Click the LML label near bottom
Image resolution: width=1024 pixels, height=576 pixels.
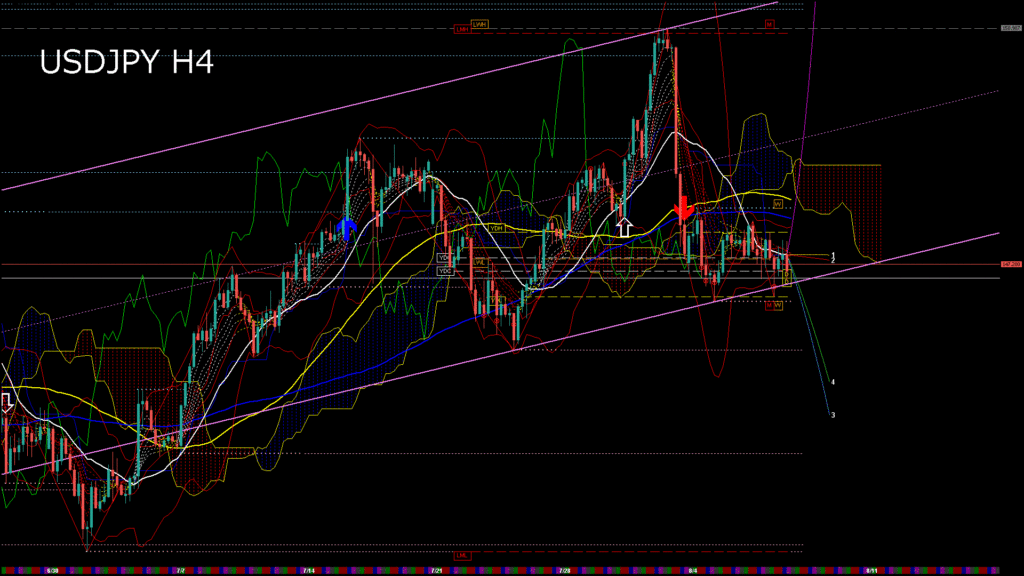click(x=462, y=555)
